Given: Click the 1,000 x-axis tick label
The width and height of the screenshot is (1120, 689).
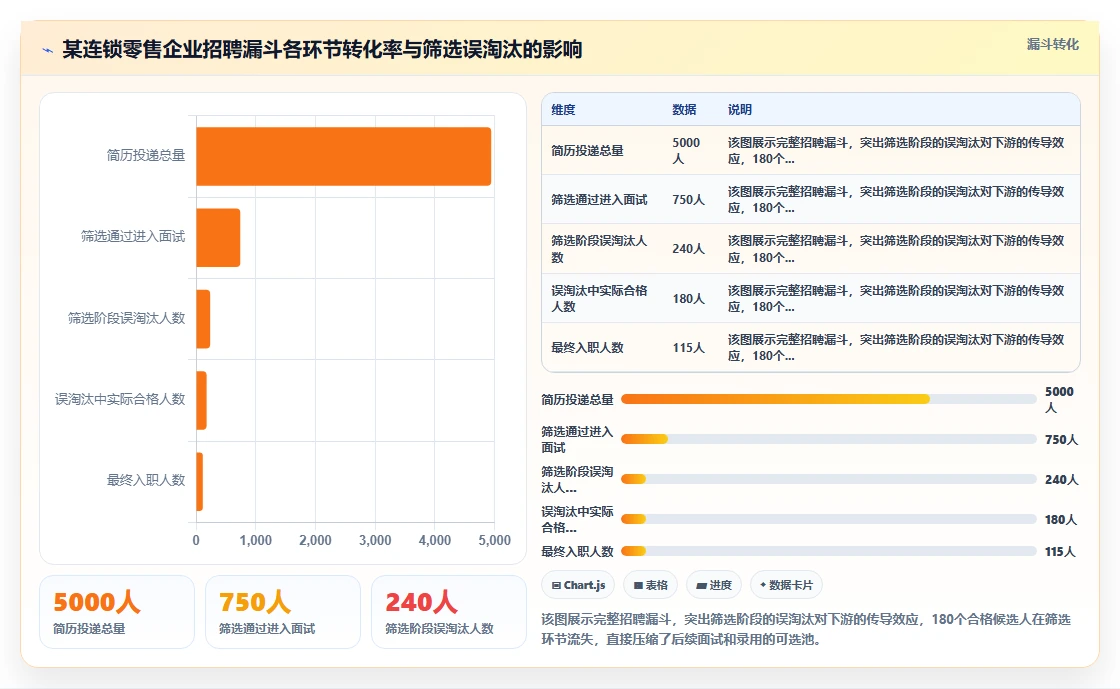Looking at the screenshot, I should 256,540.
